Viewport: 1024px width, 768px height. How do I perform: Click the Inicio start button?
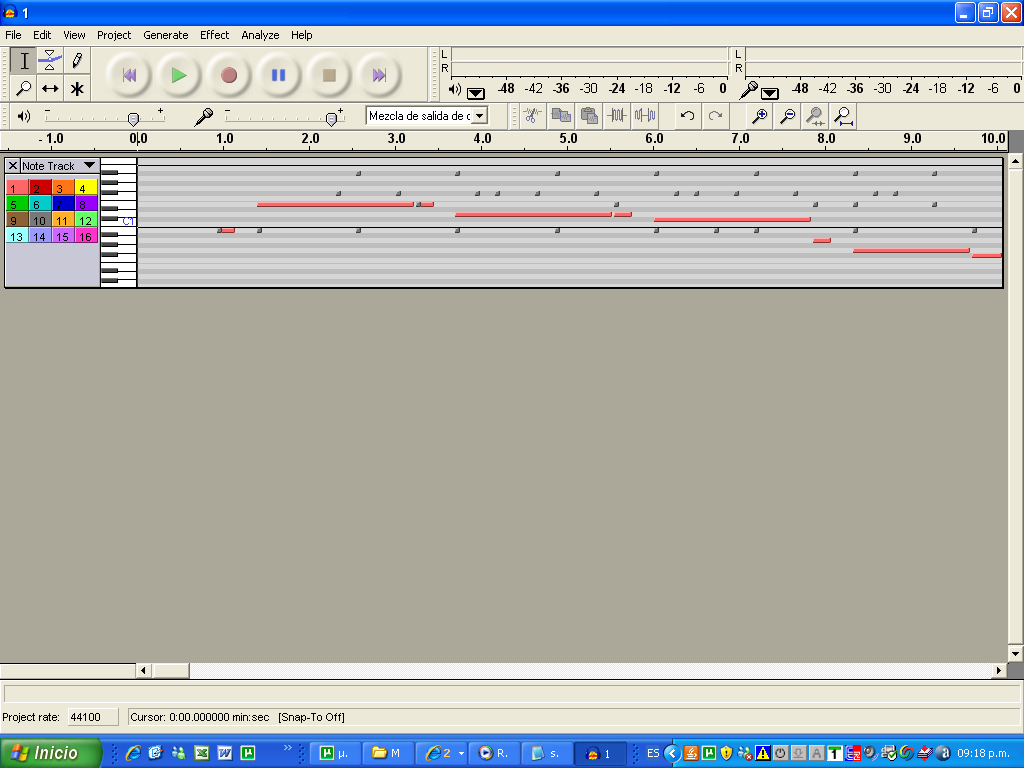[51, 753]
